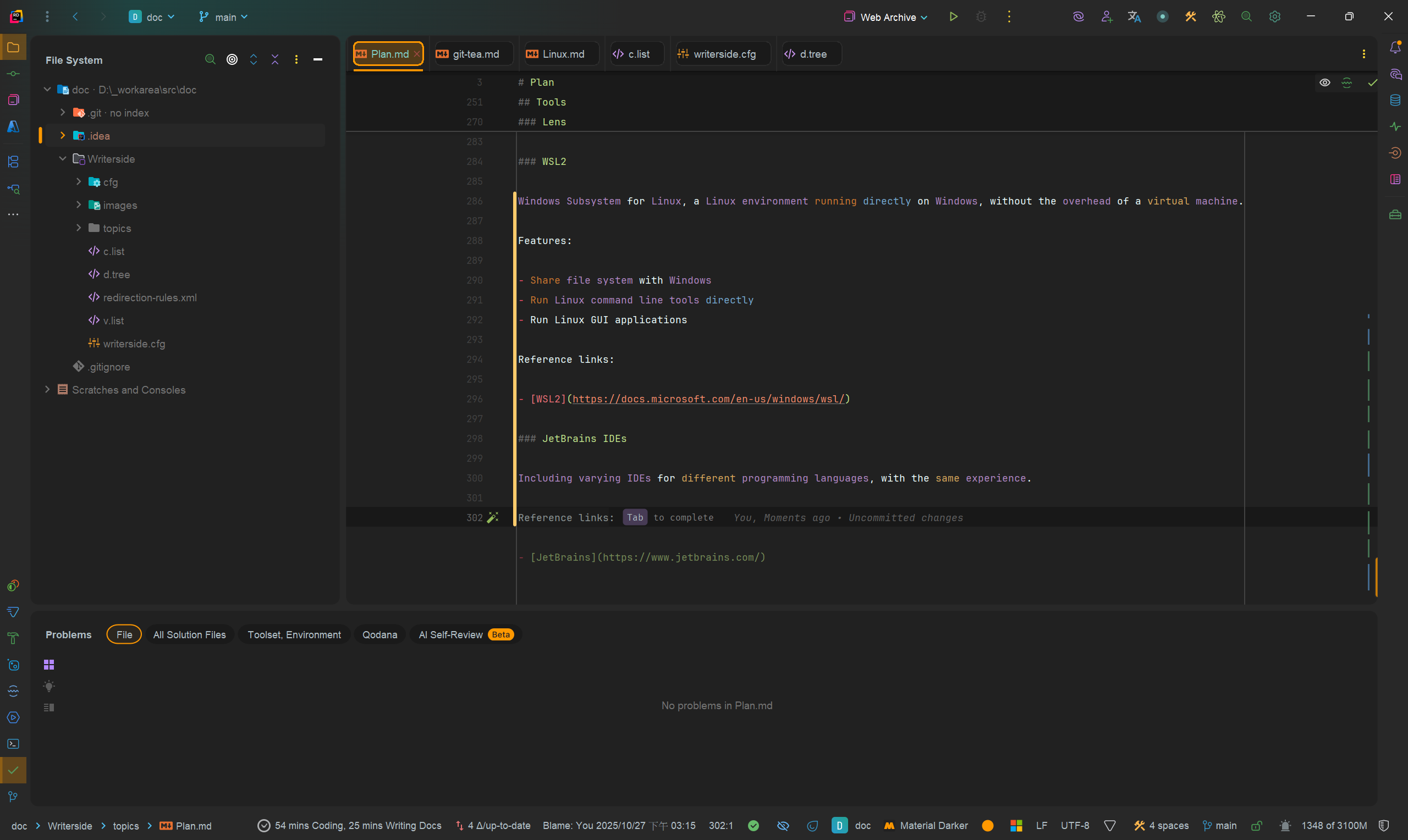Open the AI Assistant spiral icon
Image resolution: width=1408 pixels, height=840 pixels.
click(1079, 17)
